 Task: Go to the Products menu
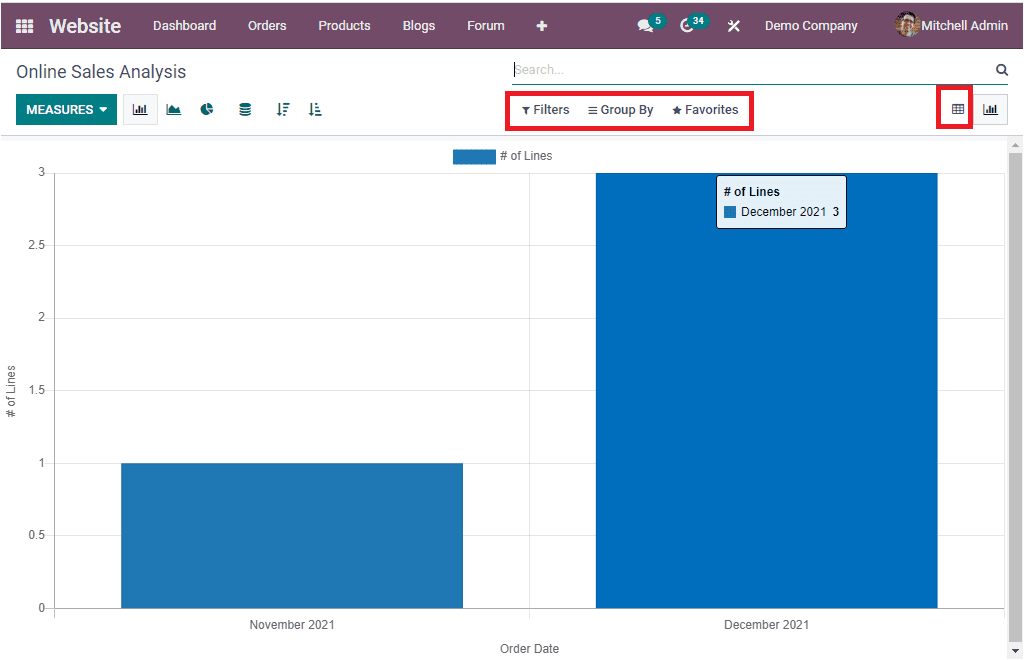tap(344, 25)
